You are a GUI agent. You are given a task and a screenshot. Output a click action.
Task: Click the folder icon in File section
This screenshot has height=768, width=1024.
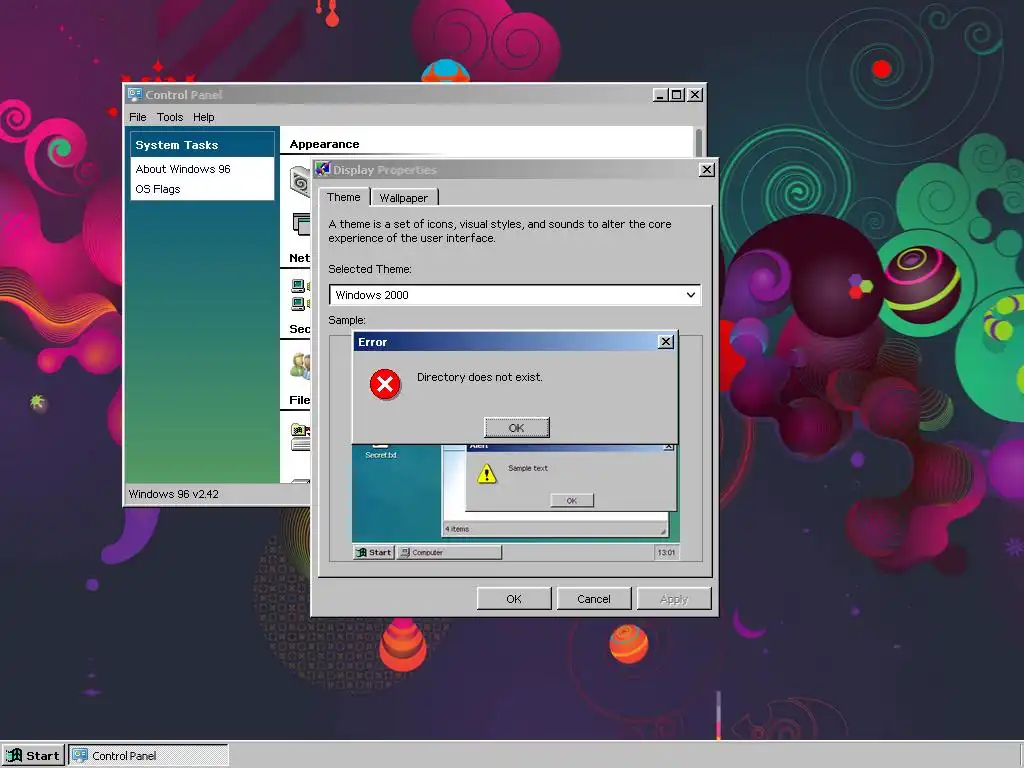300,431
